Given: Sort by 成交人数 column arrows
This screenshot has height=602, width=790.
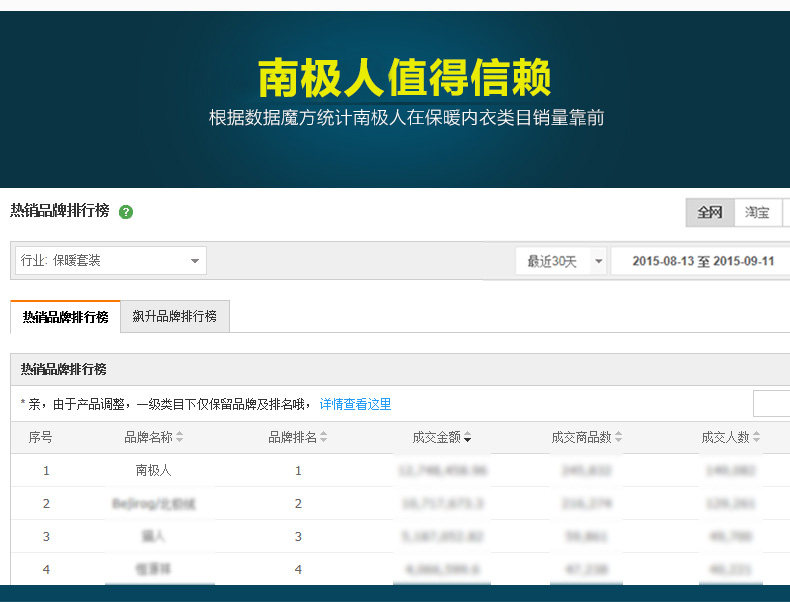Looking at the screenshot, I should 756,437.
